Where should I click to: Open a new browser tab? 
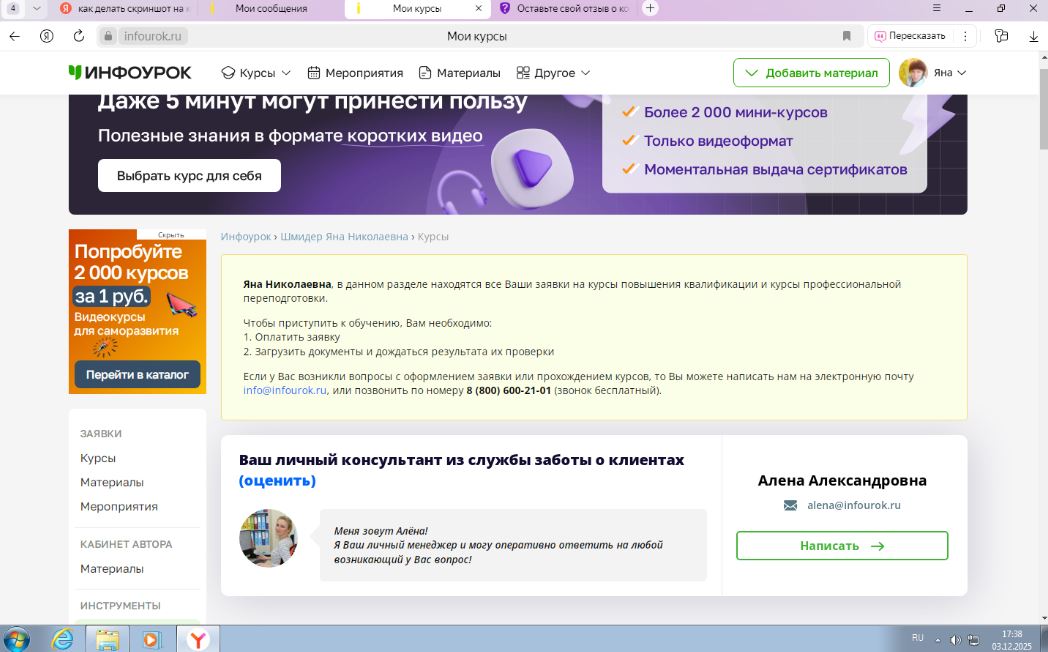650,8
